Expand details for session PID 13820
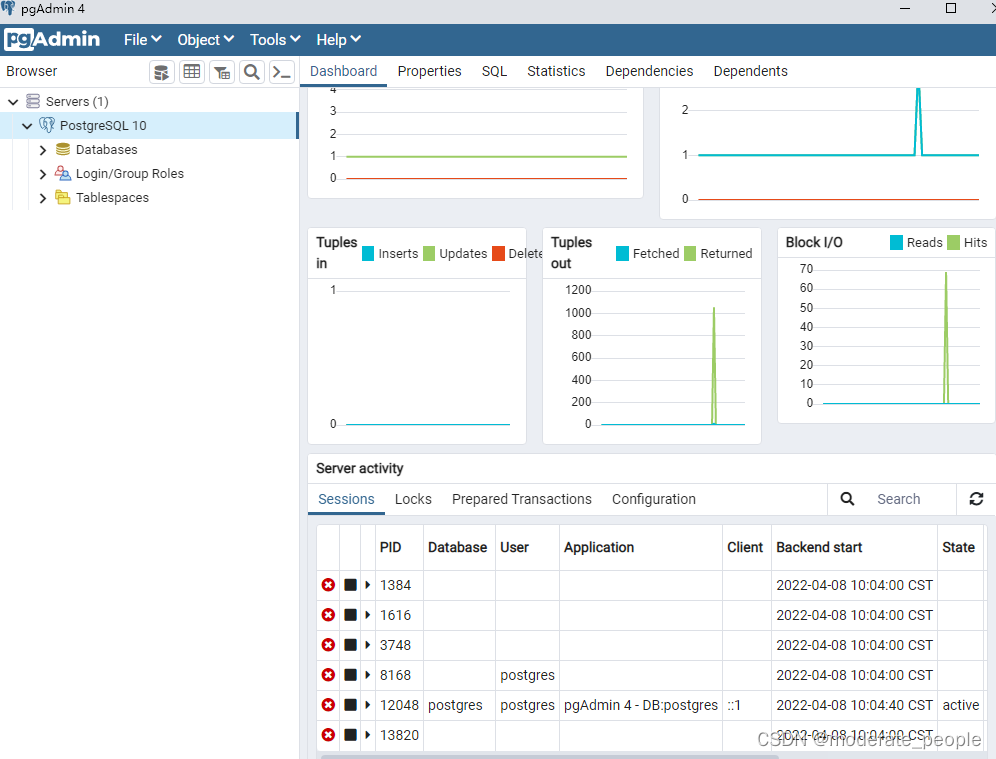 (x=367, y=734)
